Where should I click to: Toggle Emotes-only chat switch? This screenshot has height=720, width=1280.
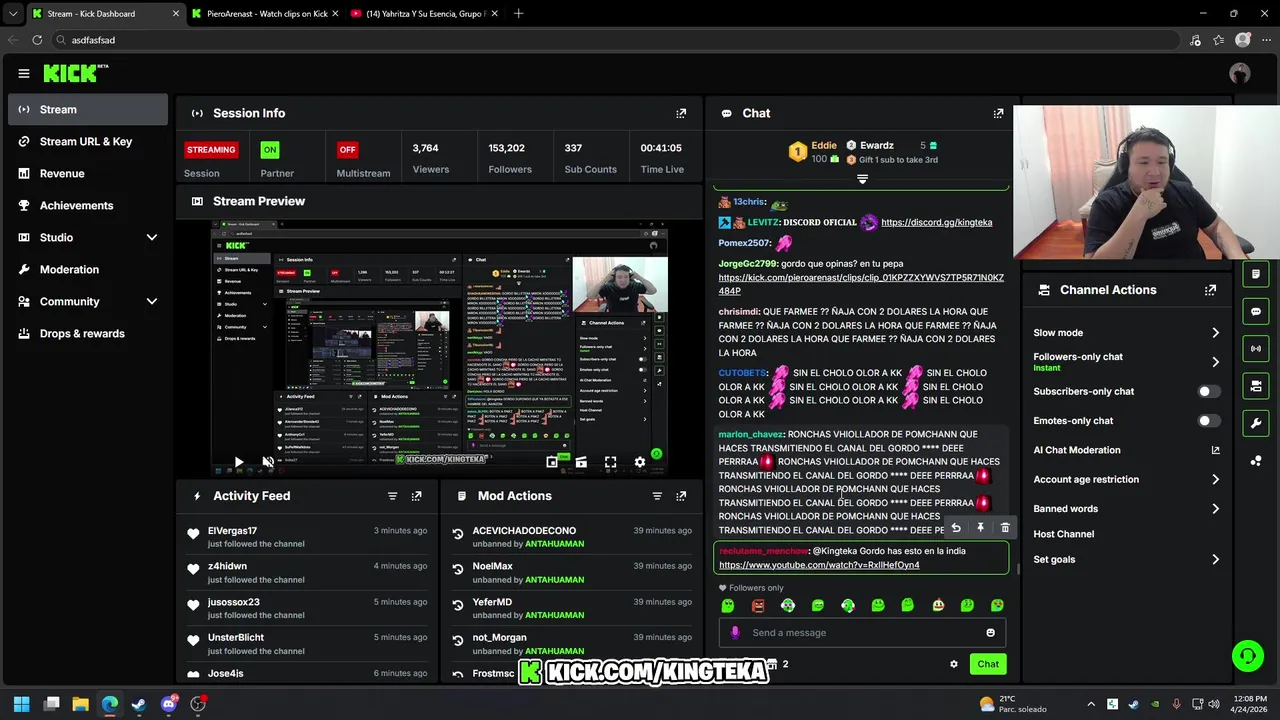[x=1209, y=421]
